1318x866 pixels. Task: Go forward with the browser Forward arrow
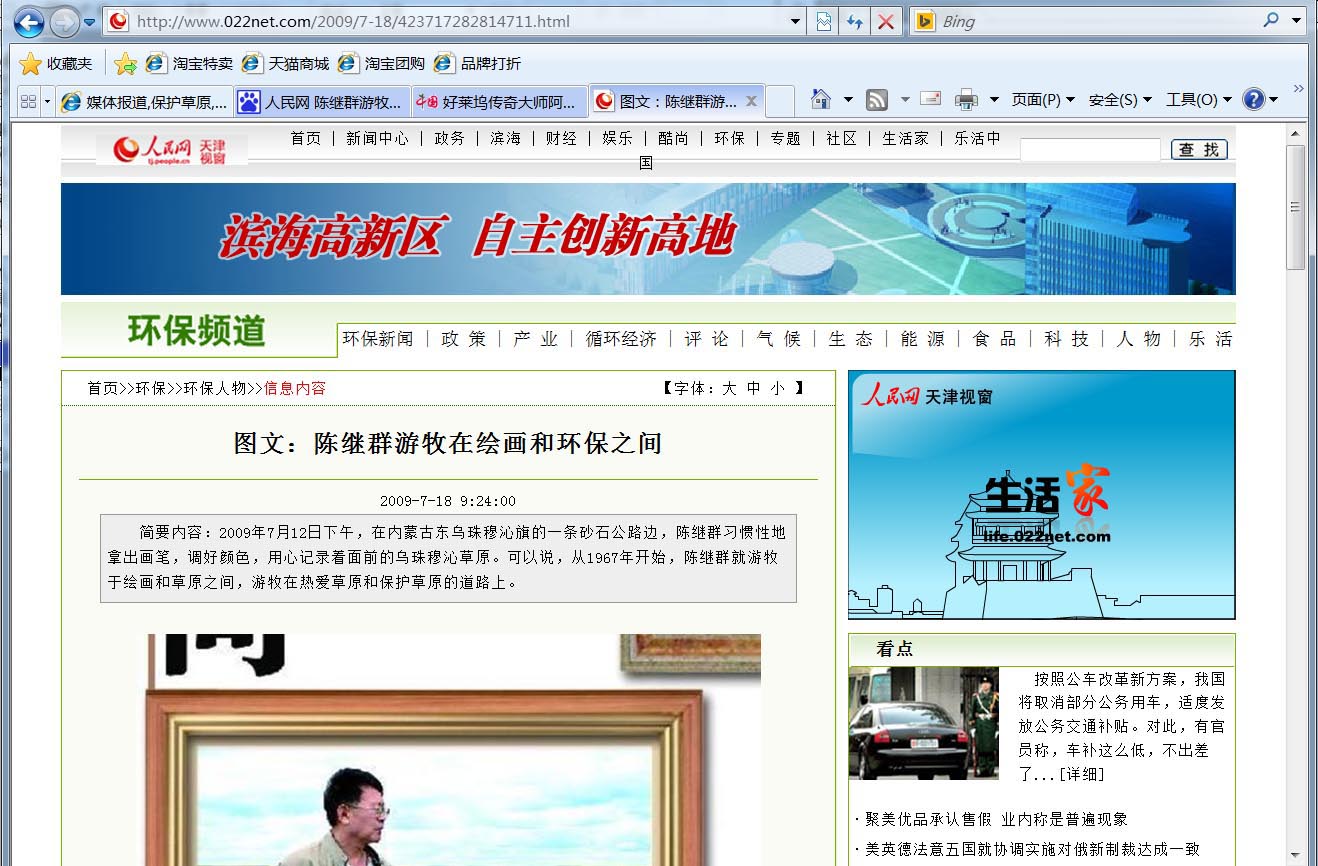64,21
